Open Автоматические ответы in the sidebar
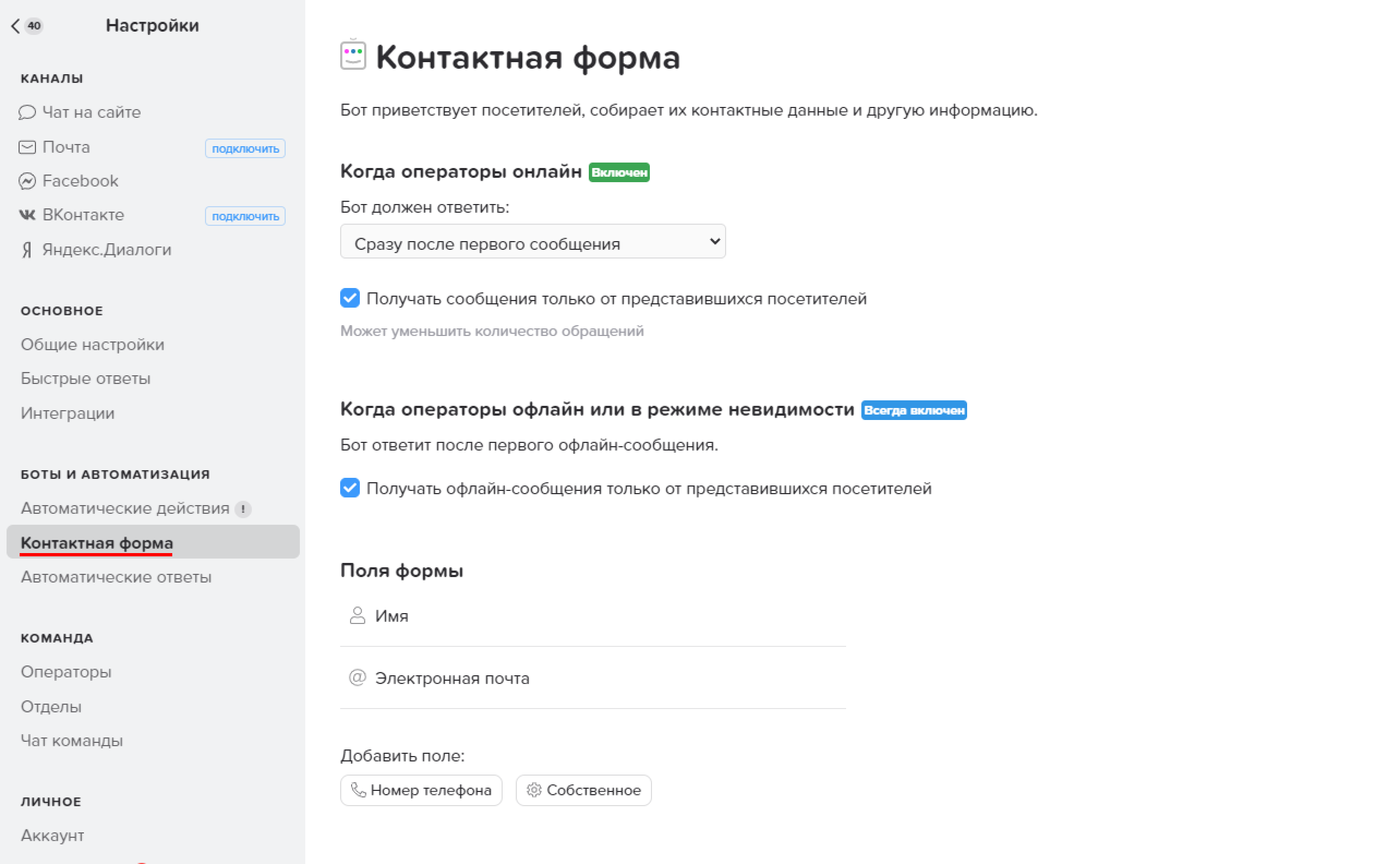The width and height of the screenshot is (1400, 864). pos(116,577)
